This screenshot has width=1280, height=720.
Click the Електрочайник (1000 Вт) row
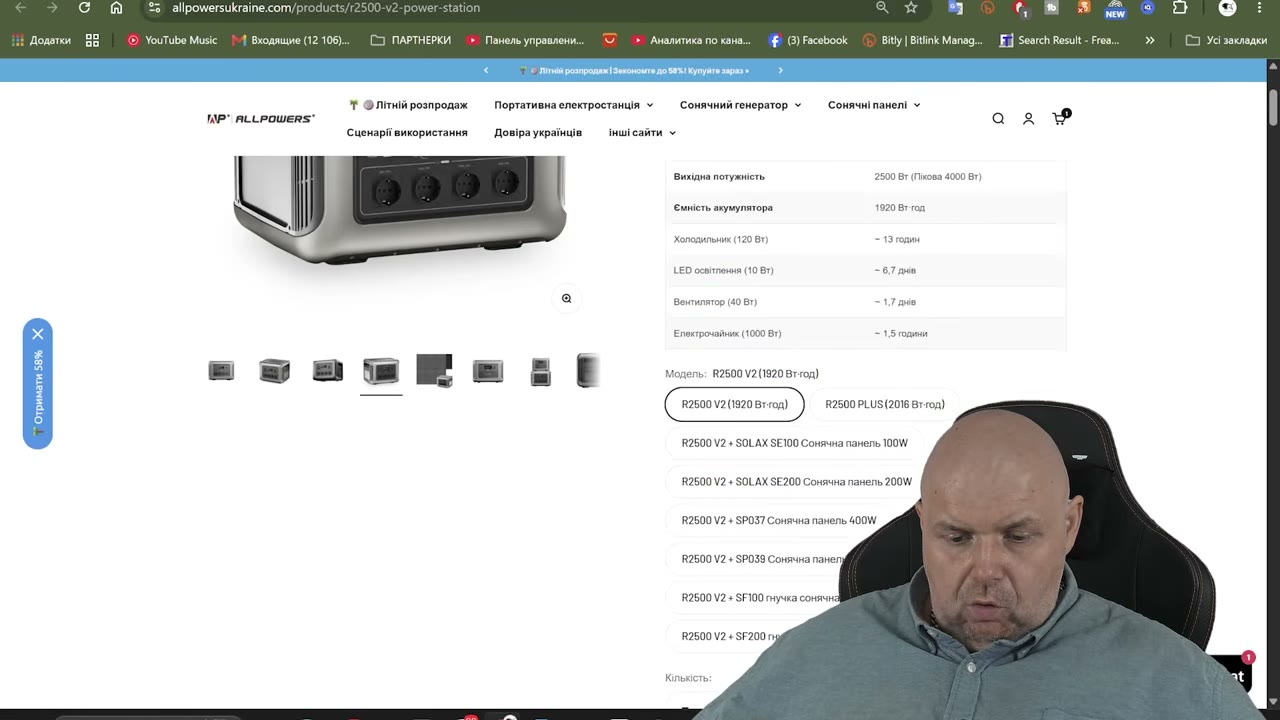[865, 333]
